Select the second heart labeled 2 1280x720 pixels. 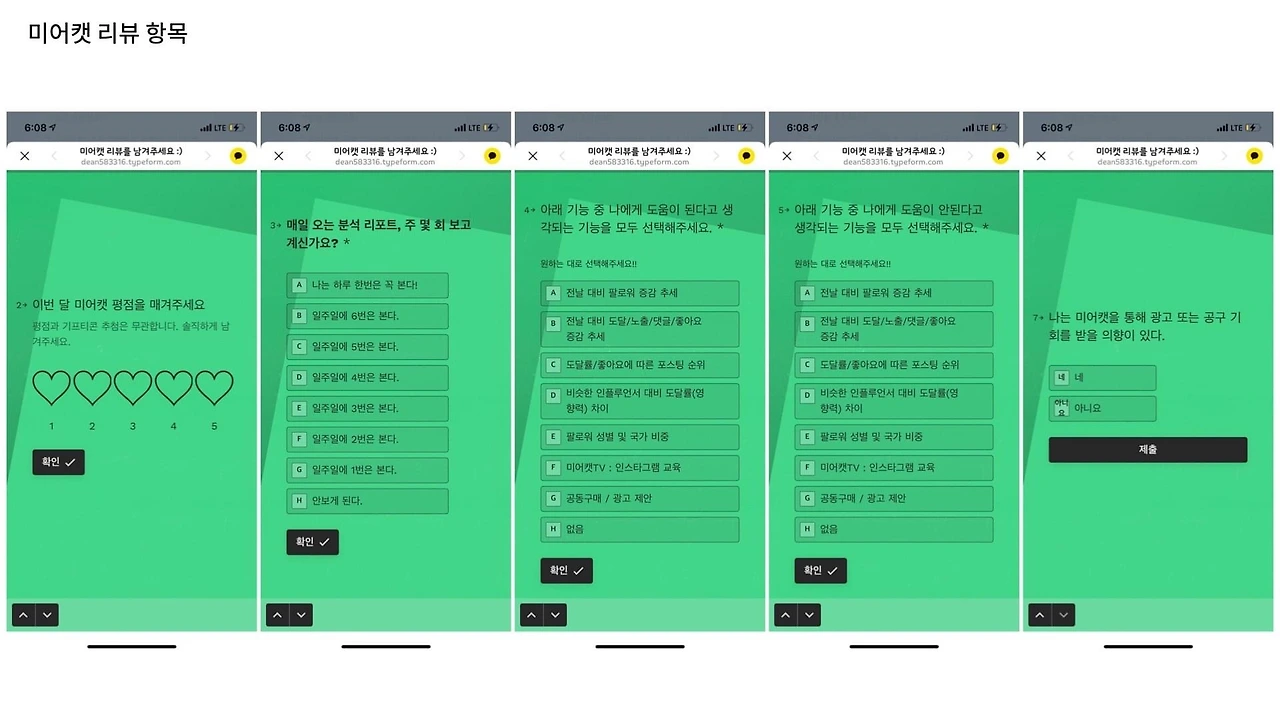(92, 388)
